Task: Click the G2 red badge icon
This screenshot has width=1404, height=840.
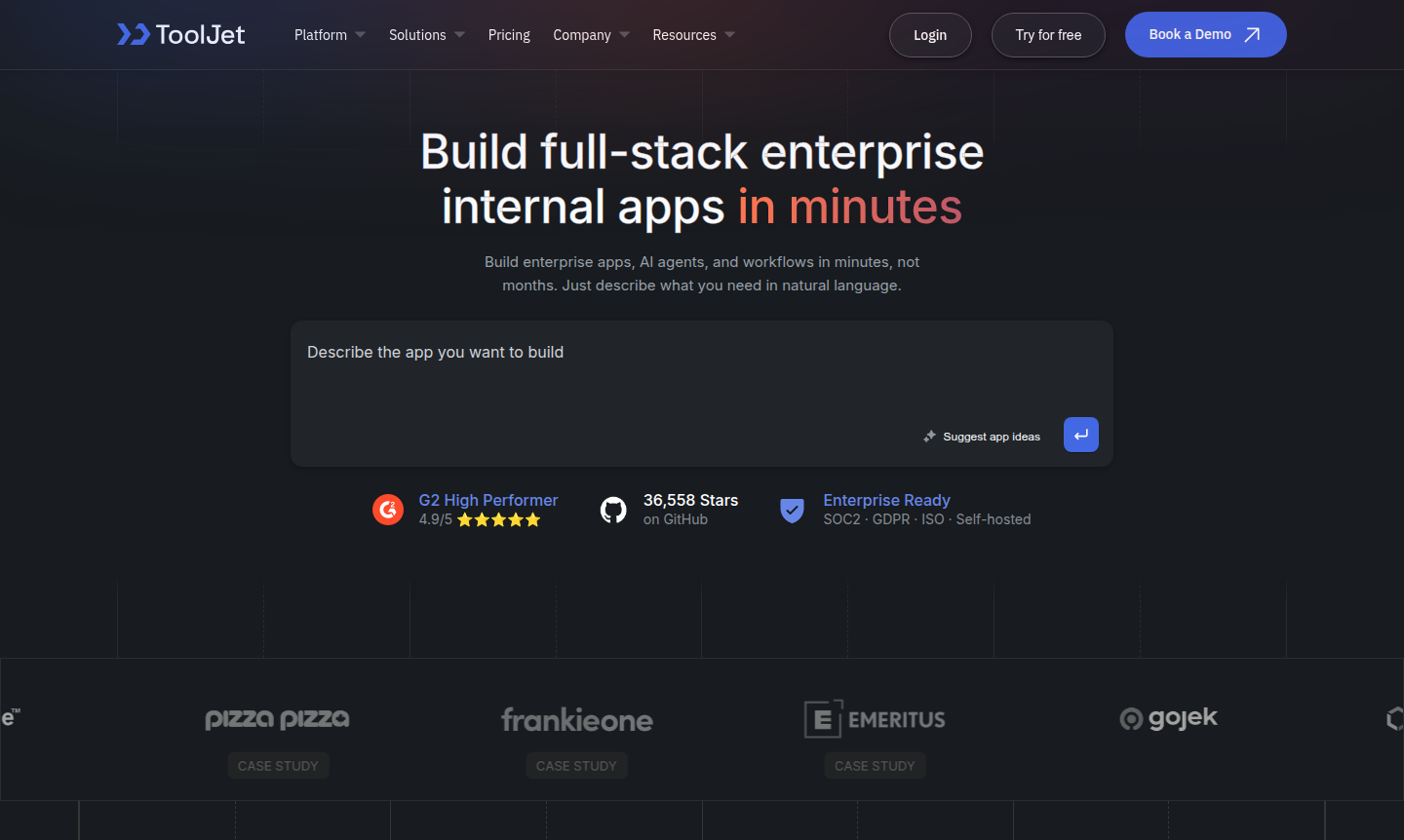Action: coord(388,509)
